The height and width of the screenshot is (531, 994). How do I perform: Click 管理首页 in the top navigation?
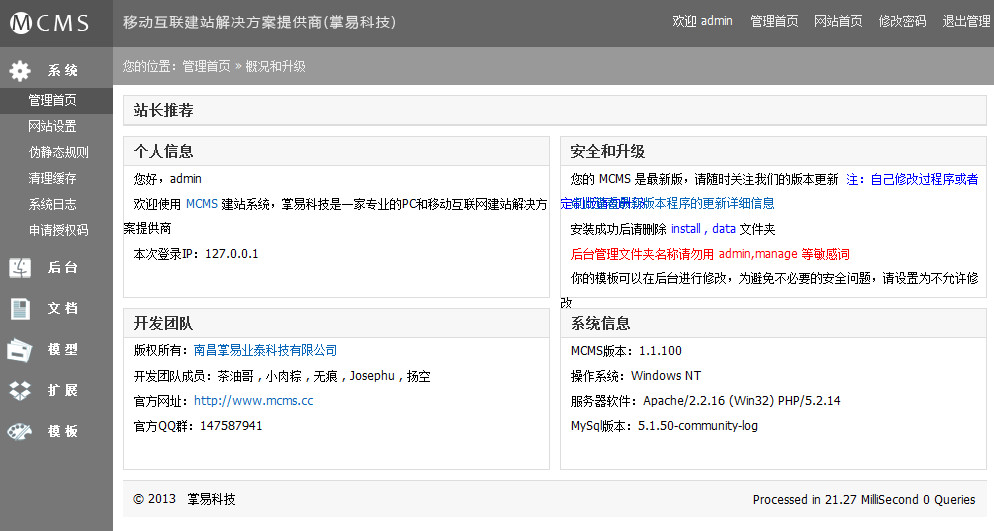click(x=774, y=21)
